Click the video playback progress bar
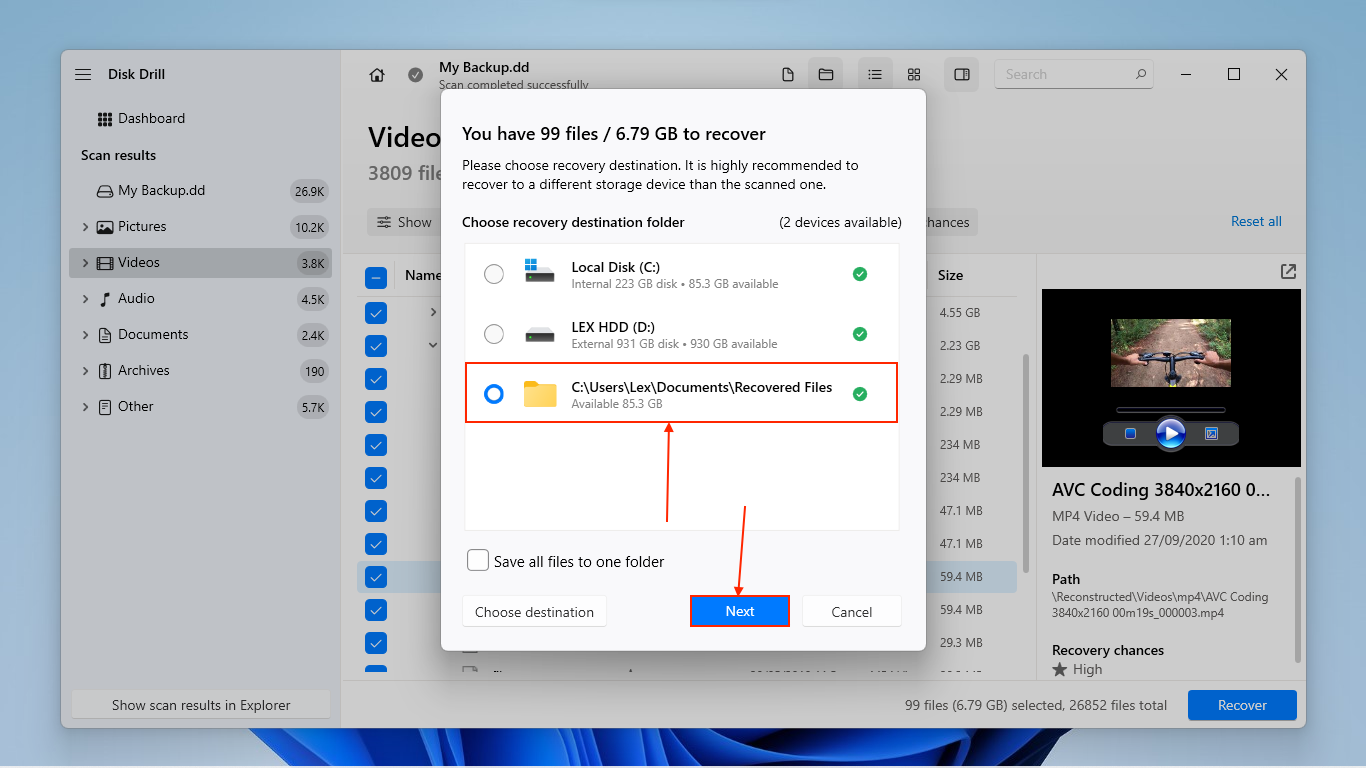This screenshot has width=1366, height=768. click(x=1170, y=408)
